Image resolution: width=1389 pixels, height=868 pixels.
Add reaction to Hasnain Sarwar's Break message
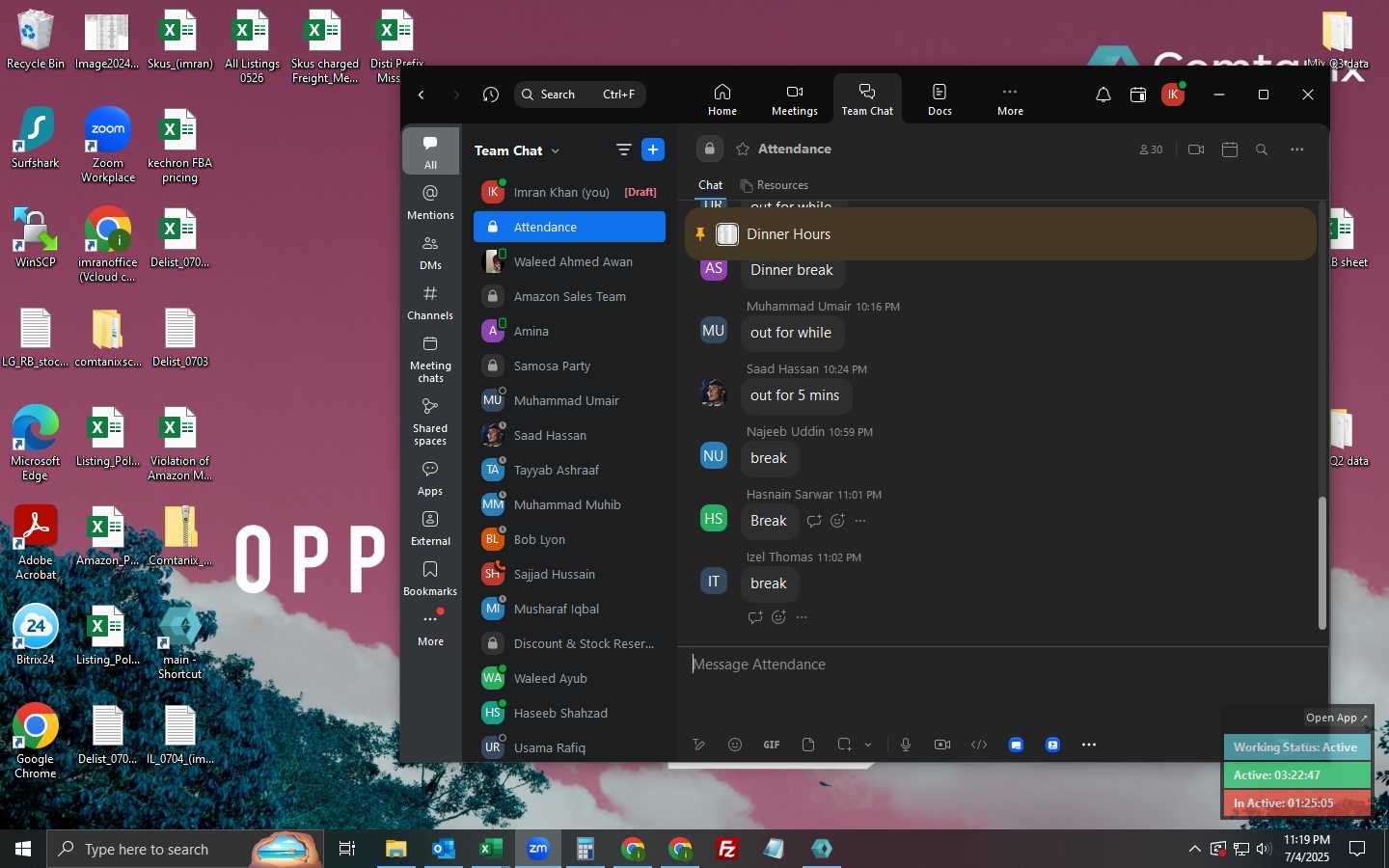pyautogui.click(x=837, y=521)
